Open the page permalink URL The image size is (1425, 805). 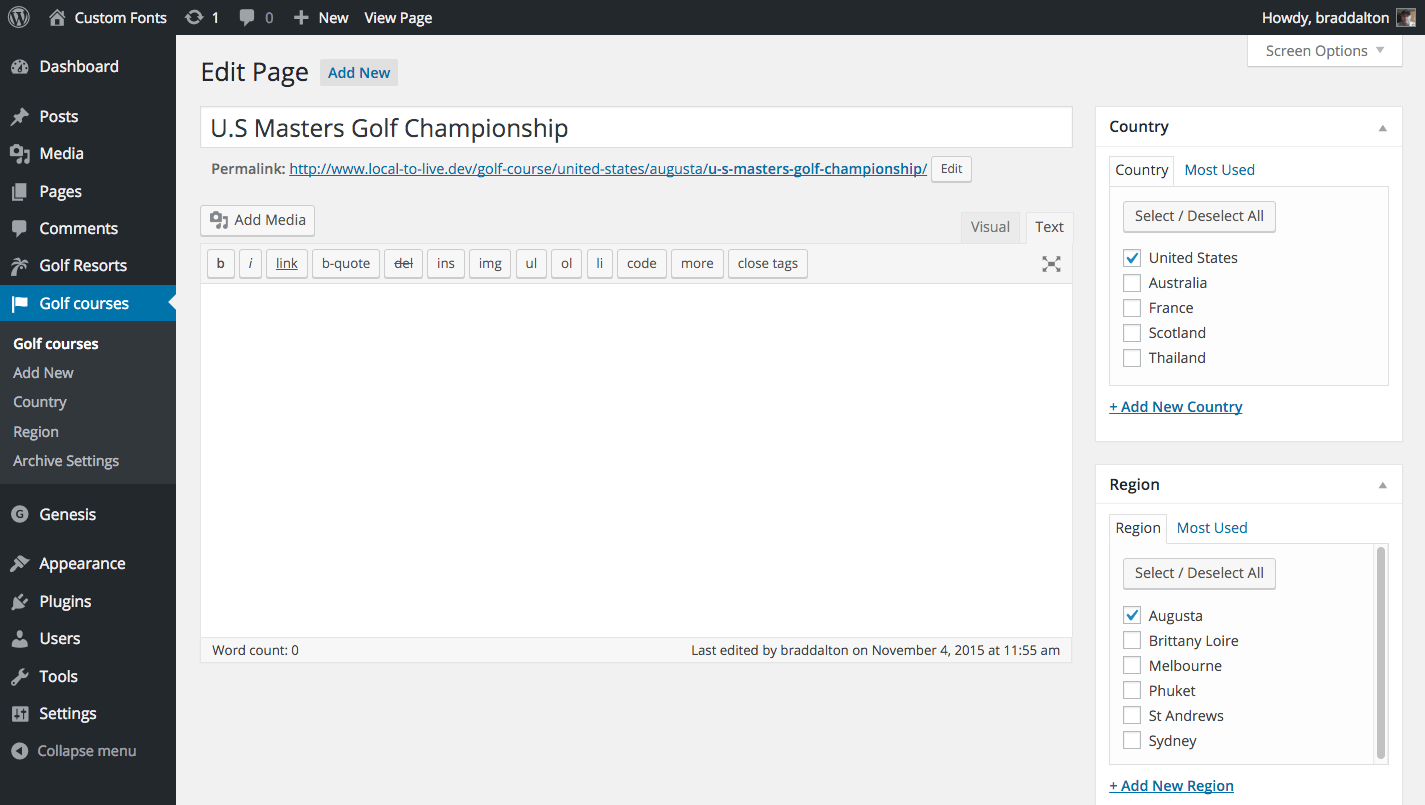coord(608,169)
